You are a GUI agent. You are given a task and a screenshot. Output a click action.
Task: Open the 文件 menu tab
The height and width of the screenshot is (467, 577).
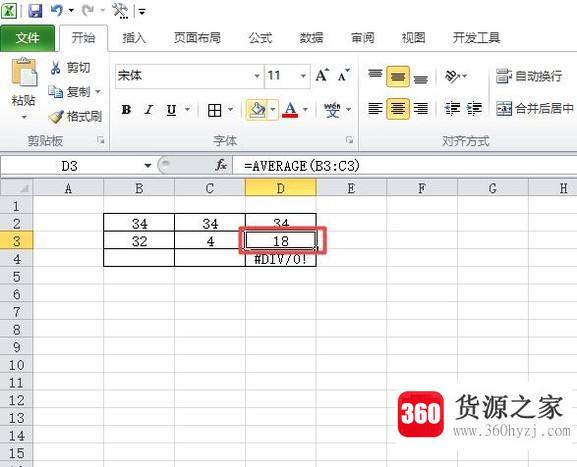pos(28,38)
